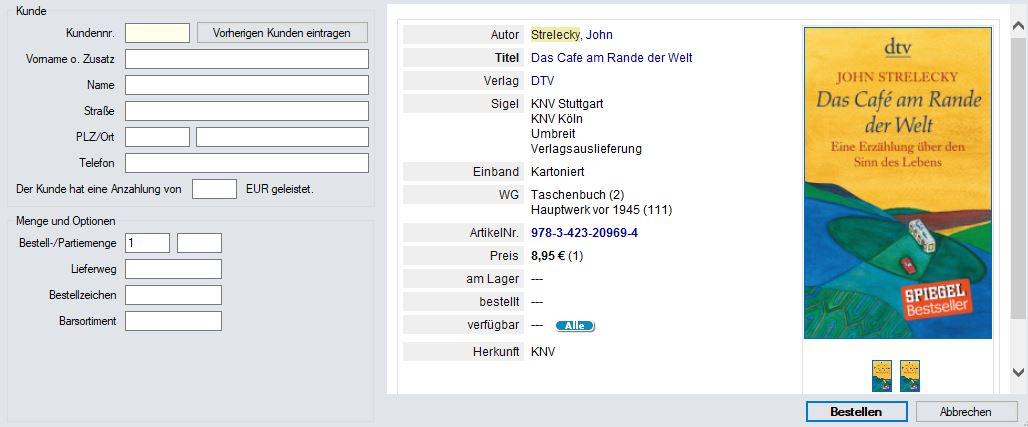Click into the Vorname o. Zusatz field
1028x427 pixels.
[246, 59]
